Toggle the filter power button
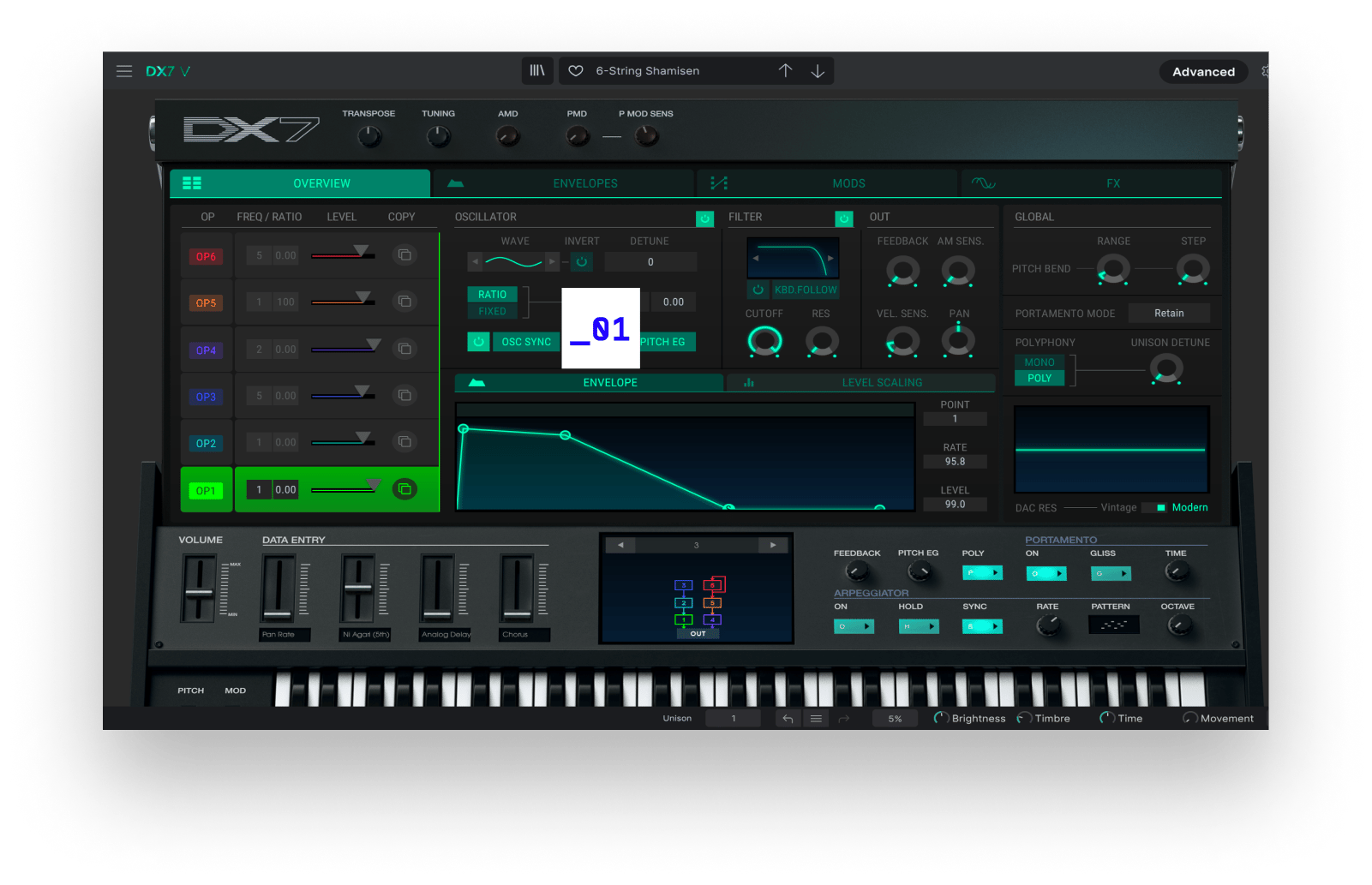This screenshot has width=1372, height=885. click(x=844, y=218)
